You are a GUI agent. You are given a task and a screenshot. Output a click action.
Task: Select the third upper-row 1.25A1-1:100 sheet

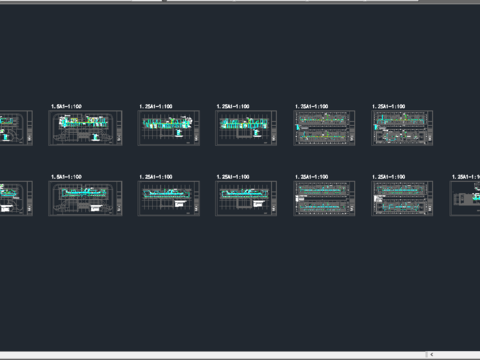[324, 128]
